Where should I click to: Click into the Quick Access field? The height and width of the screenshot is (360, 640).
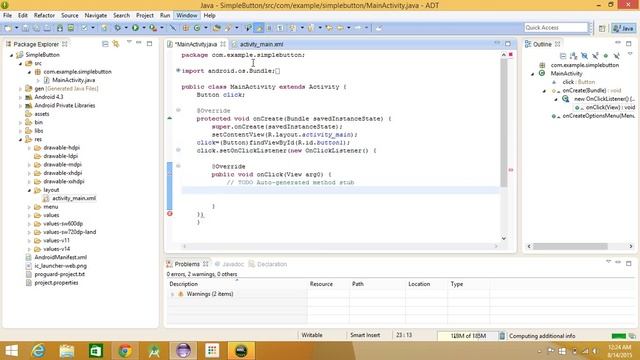[556, 27]
